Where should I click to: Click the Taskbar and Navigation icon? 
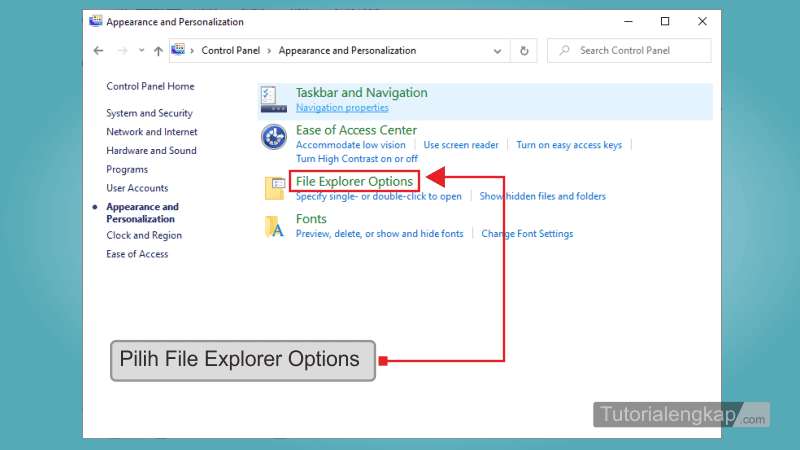(x=273, y=99)
